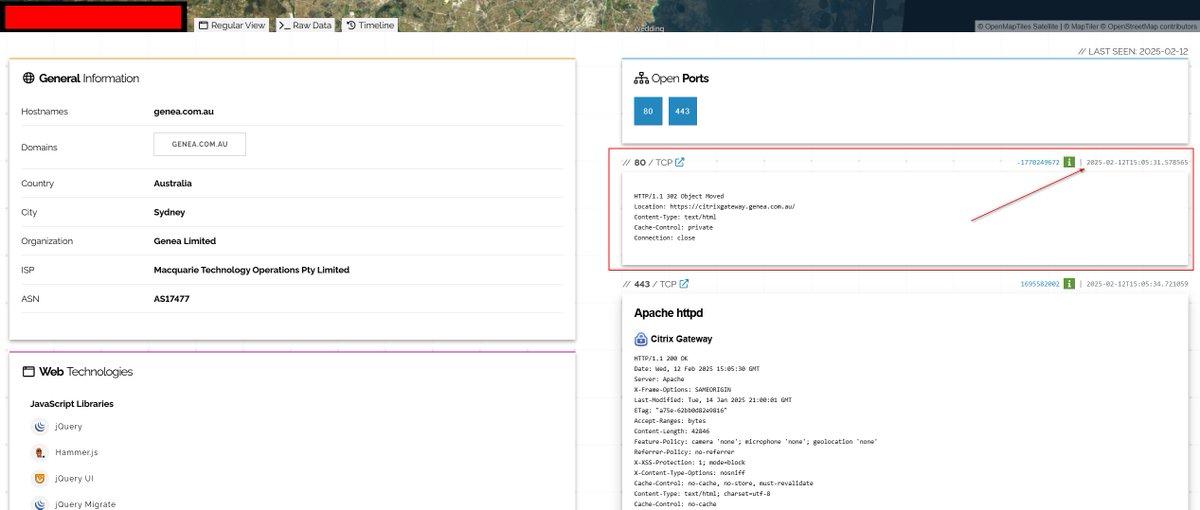Image resolution: width=1200 pixels, height=510 pixels.
Task: Click the hash link -1770249672
Action: point(1038,162)
